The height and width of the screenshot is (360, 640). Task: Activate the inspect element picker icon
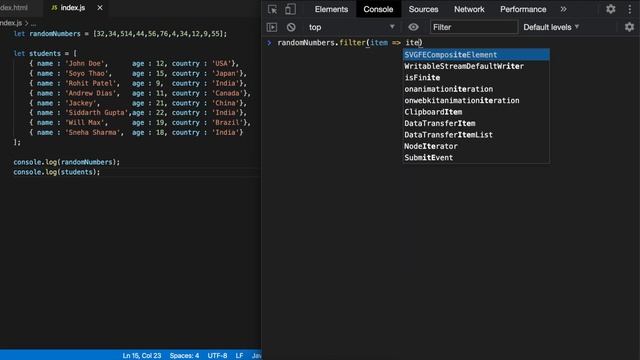pos(272,9)
